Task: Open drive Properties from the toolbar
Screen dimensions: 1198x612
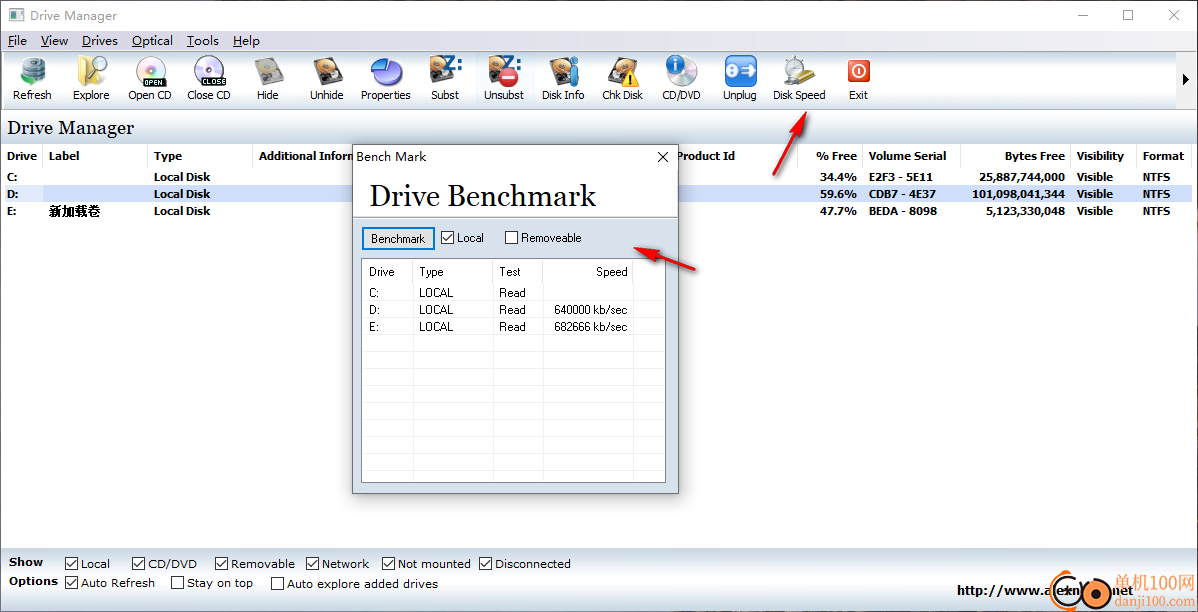Action: click(x=386, y=79)
